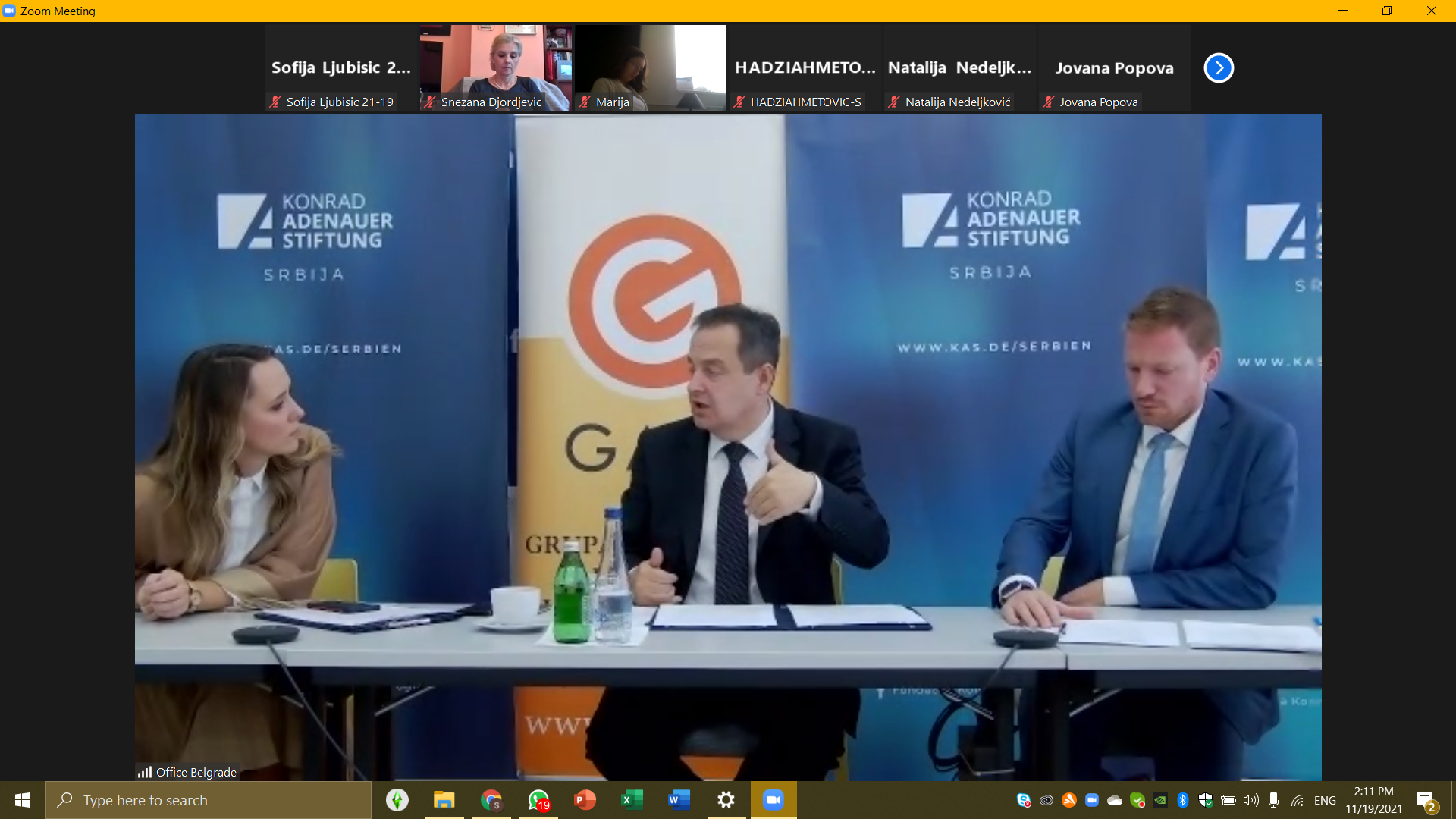
Task: Show next page of participant thumbnails
Action: click(1219, 67)
